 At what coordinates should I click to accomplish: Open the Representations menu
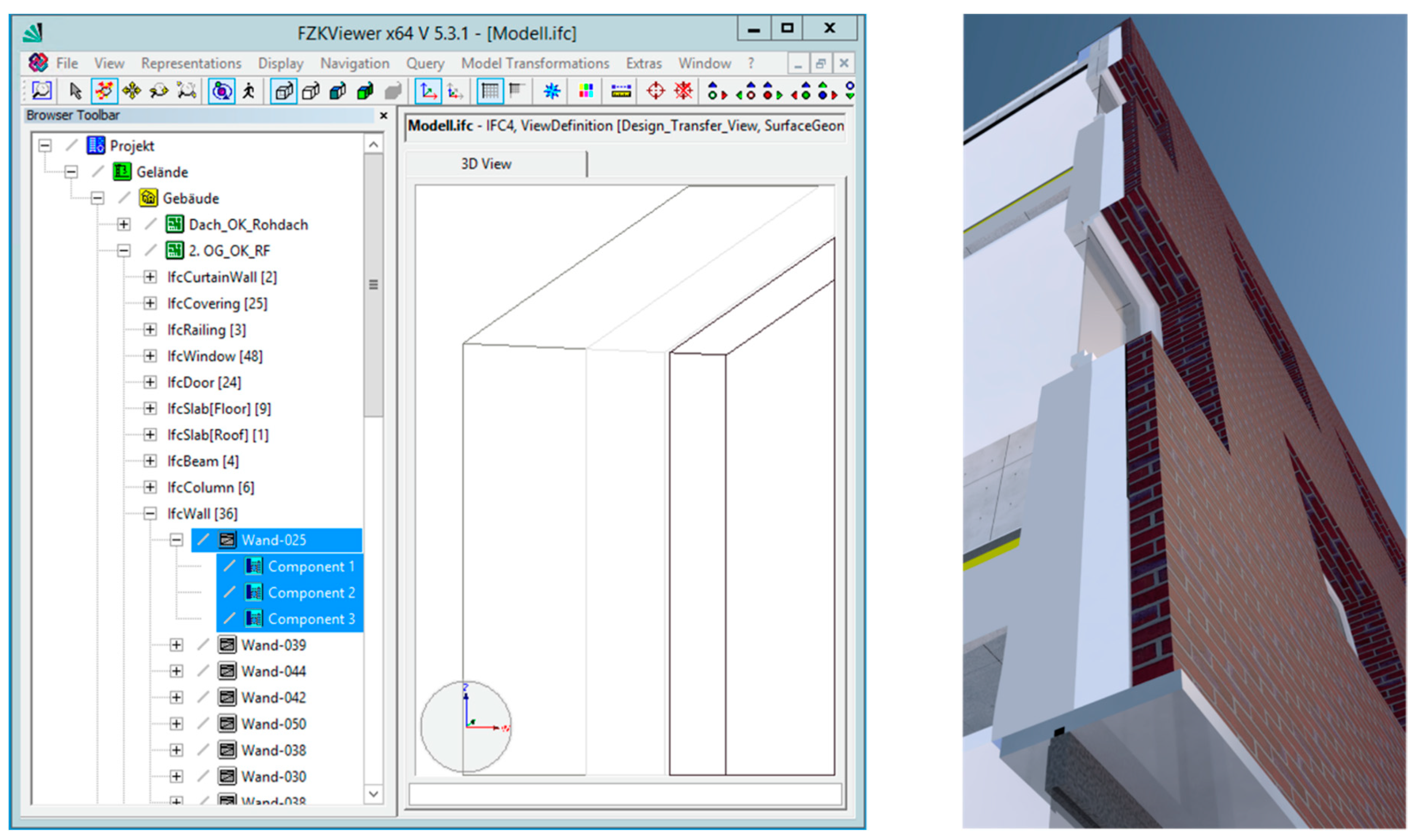point(191,63)
